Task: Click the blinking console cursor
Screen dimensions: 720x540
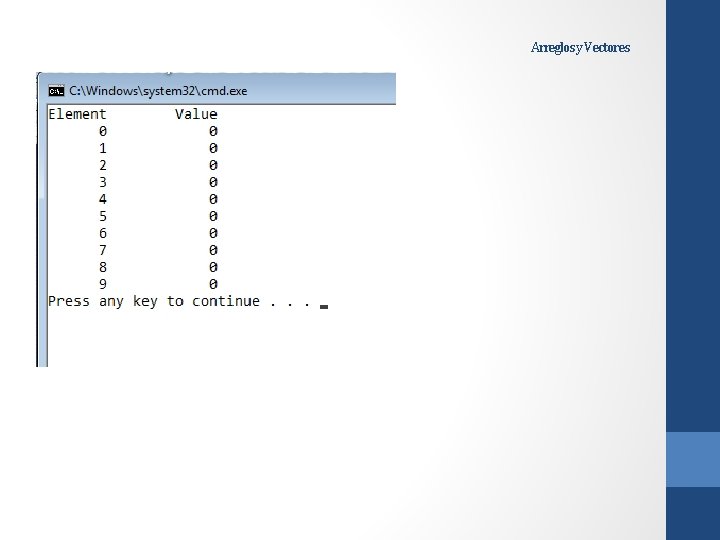Action: click(x=324, y=307)
